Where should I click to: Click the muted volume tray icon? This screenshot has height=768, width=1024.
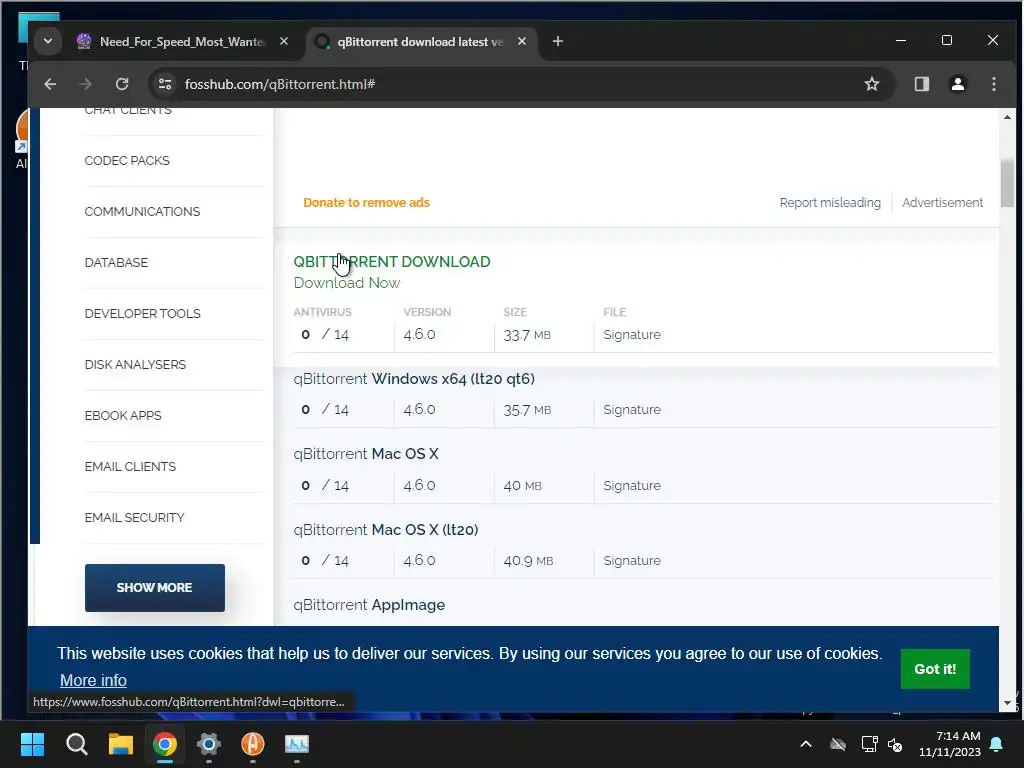tap(895, 744)
